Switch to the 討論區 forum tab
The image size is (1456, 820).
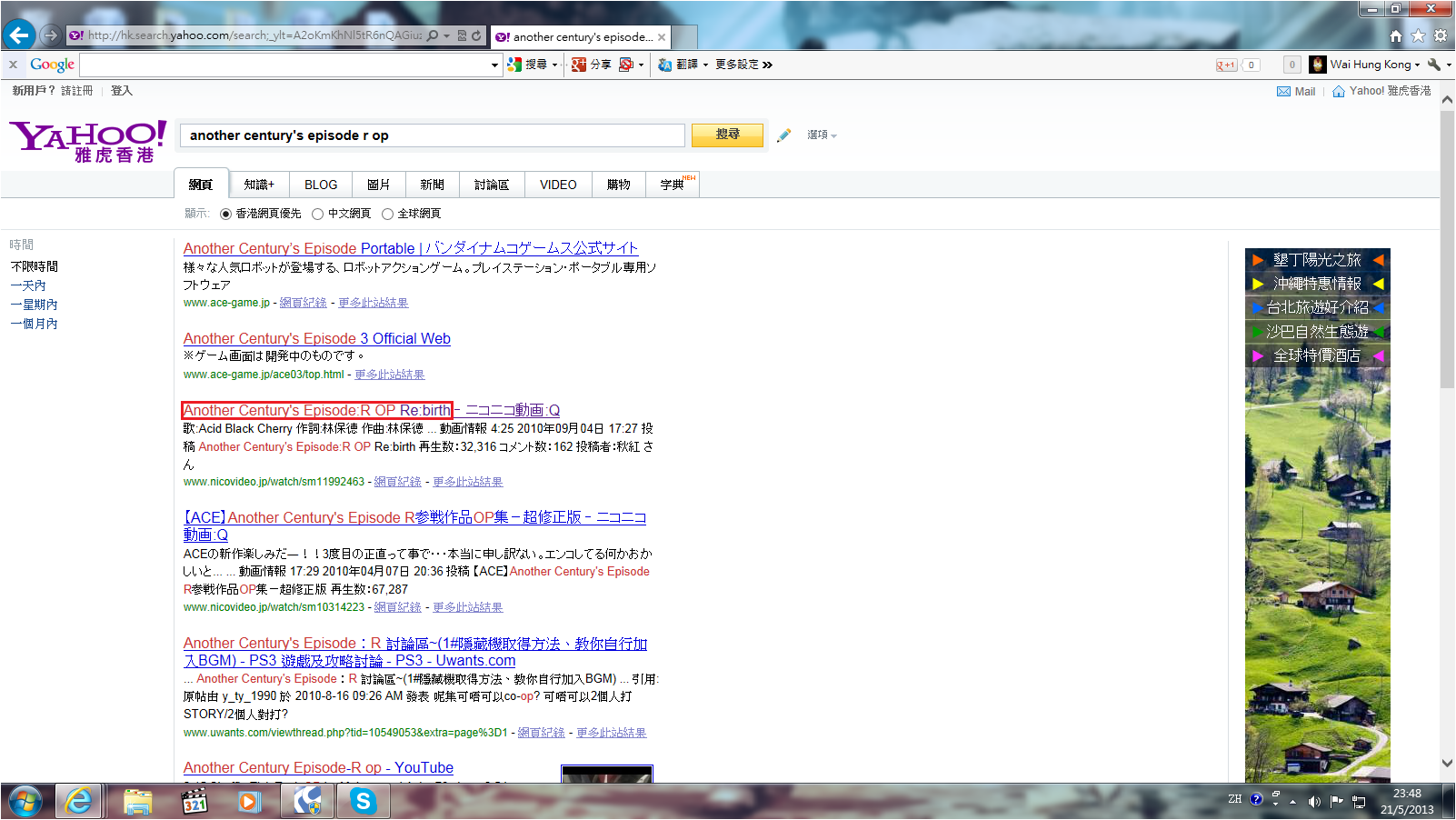492,185
